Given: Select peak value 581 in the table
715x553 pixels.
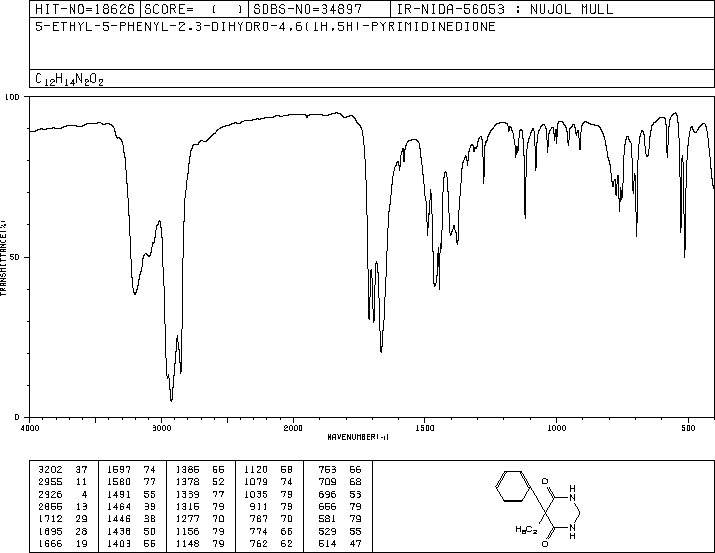Looking at the screenshot, I should [327, 519].
